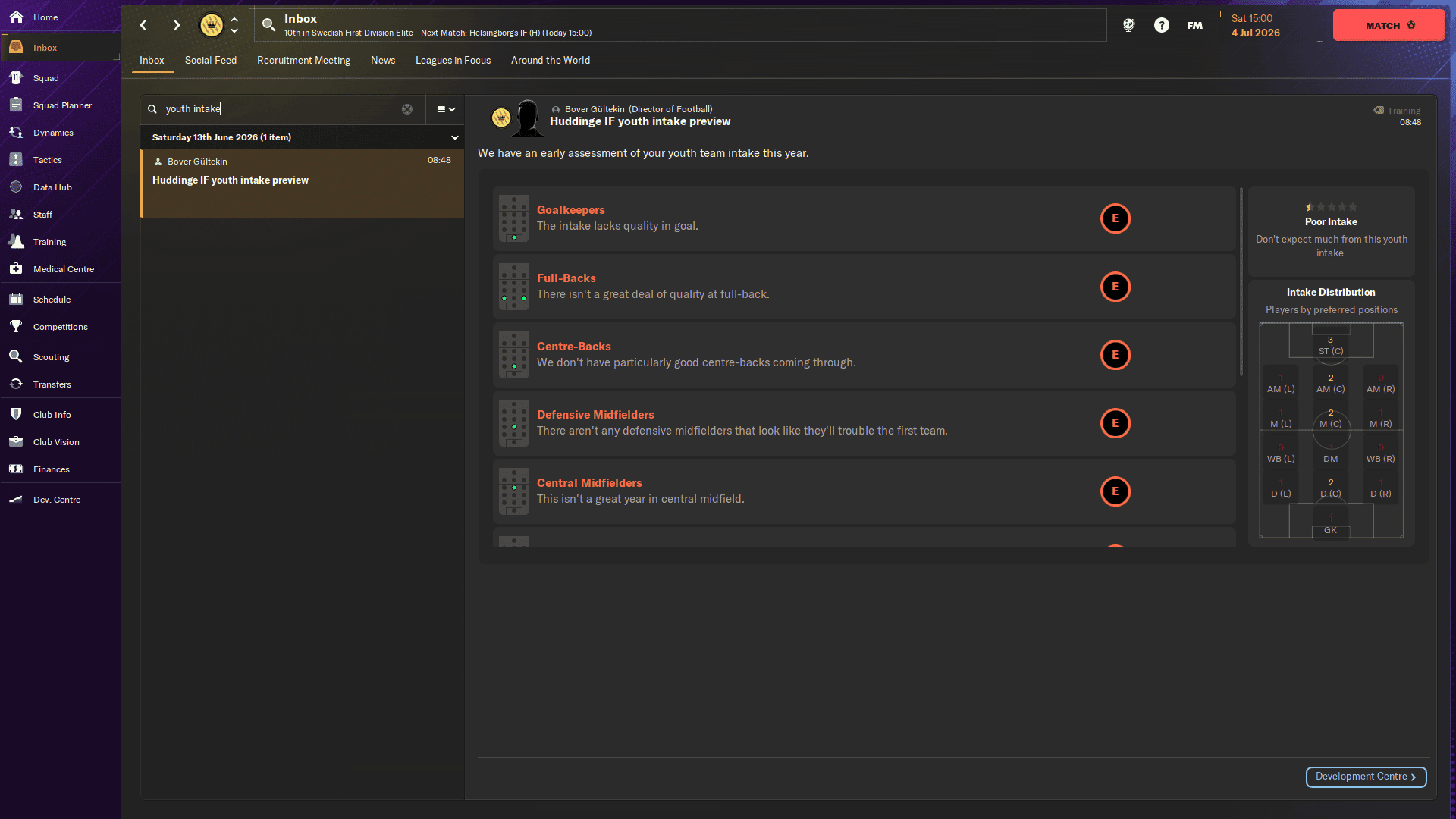Image resolution: width=1456 pixels, height=819 pixels.
Task: Click the Goalkeepers heading
Action: (x=571, y=210)
